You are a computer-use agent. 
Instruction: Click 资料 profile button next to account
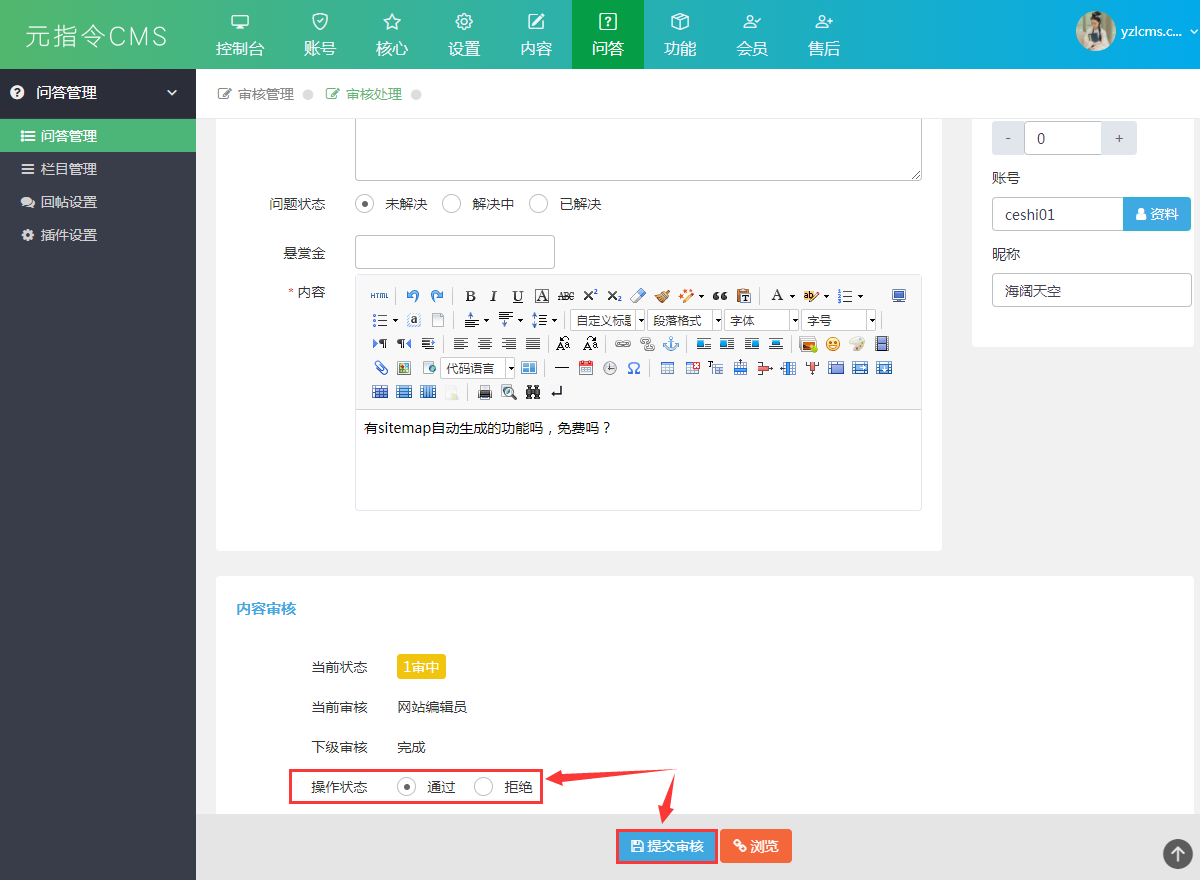click(x=1157, y=214)
